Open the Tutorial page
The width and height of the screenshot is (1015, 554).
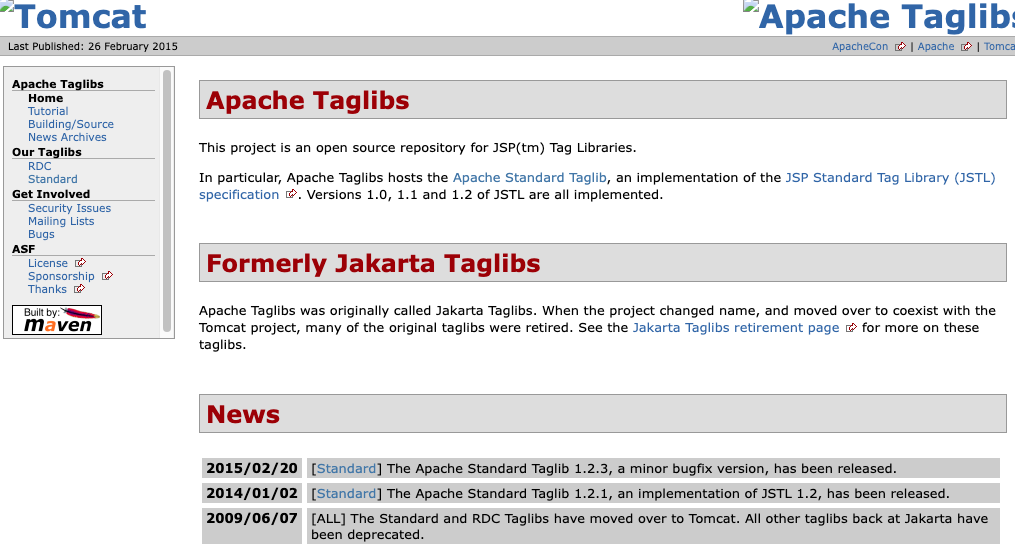48,111
